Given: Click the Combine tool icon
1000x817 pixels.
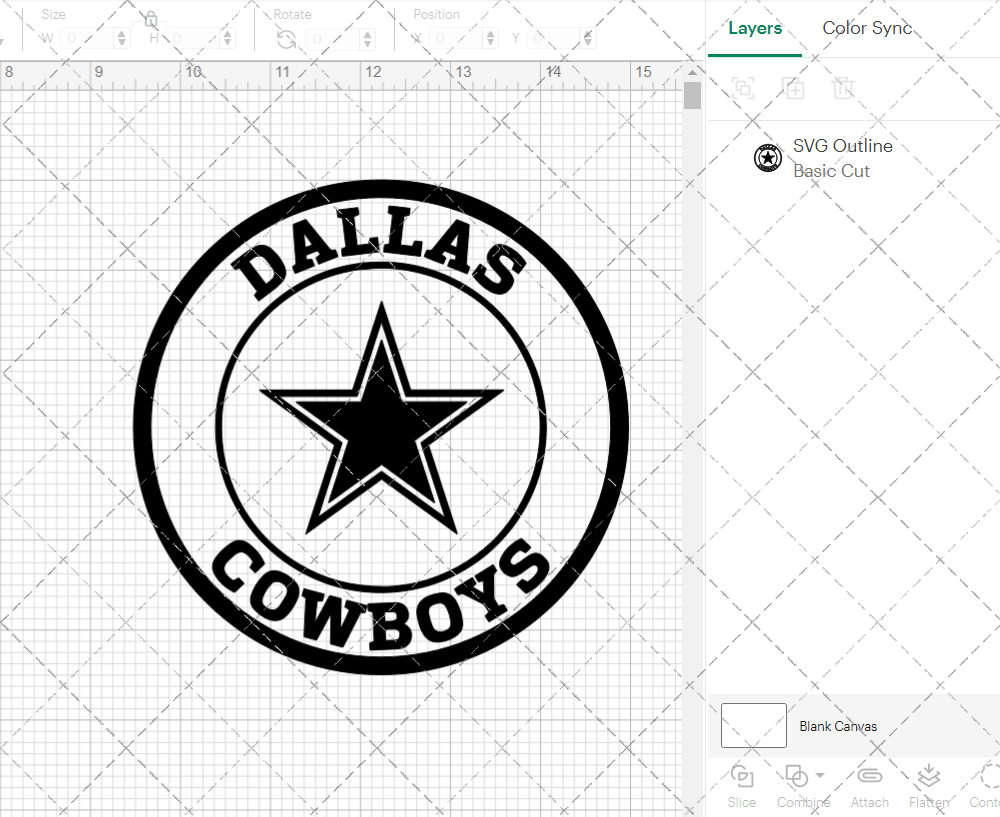Looking at the screenshot, I should pyautogui.click(x=797, y=776).
